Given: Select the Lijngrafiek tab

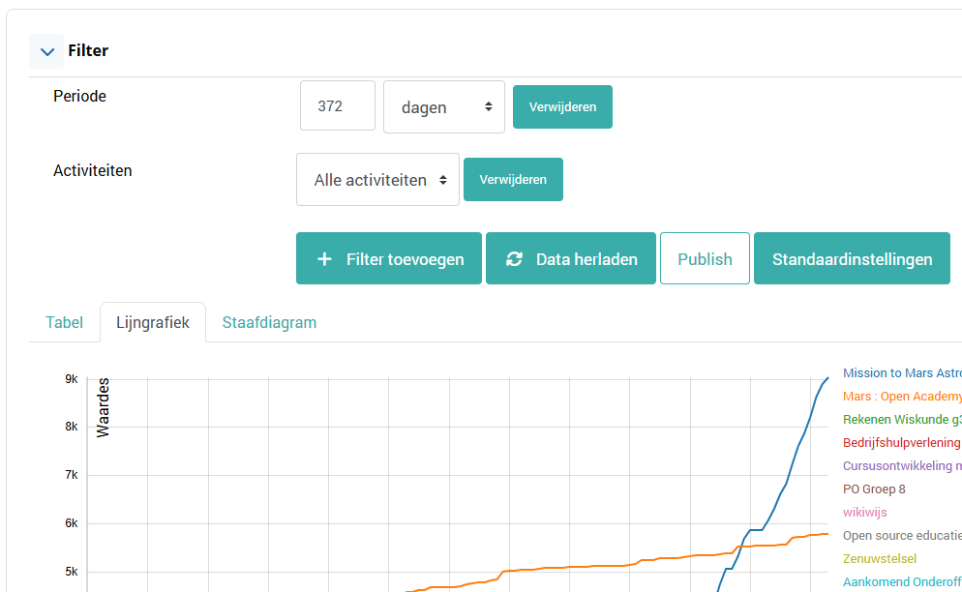Looking at the screenshot, I should click(152, 323).
